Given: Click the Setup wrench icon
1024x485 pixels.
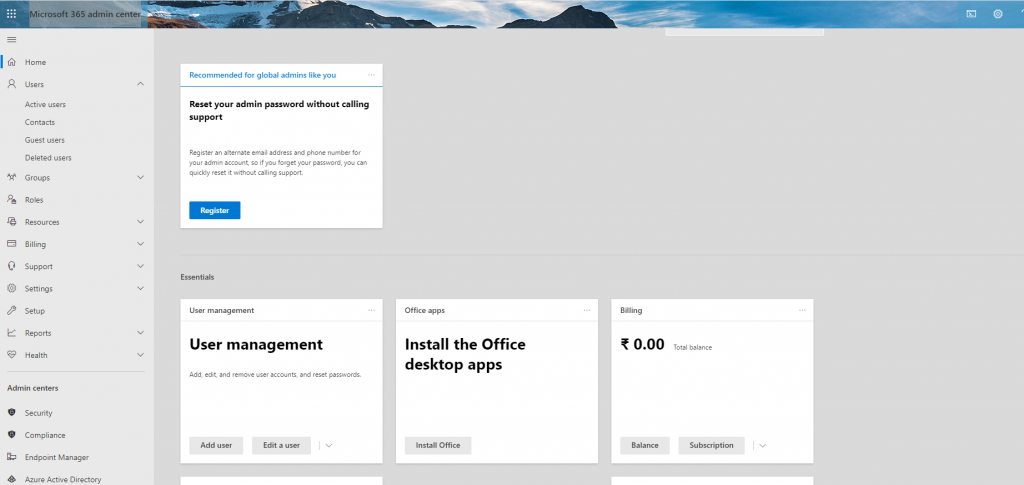Looking at the screenshot, I should pyautogui.click(x=11, y=311).
